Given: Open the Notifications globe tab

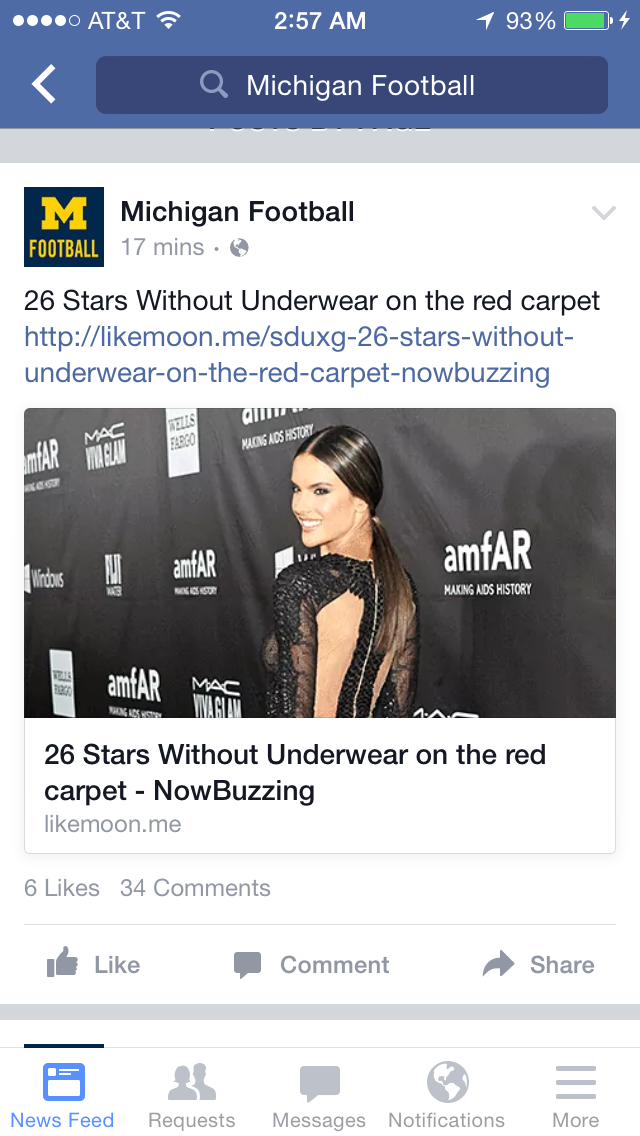Looking at the screenshot, I should click(446, 1094).
